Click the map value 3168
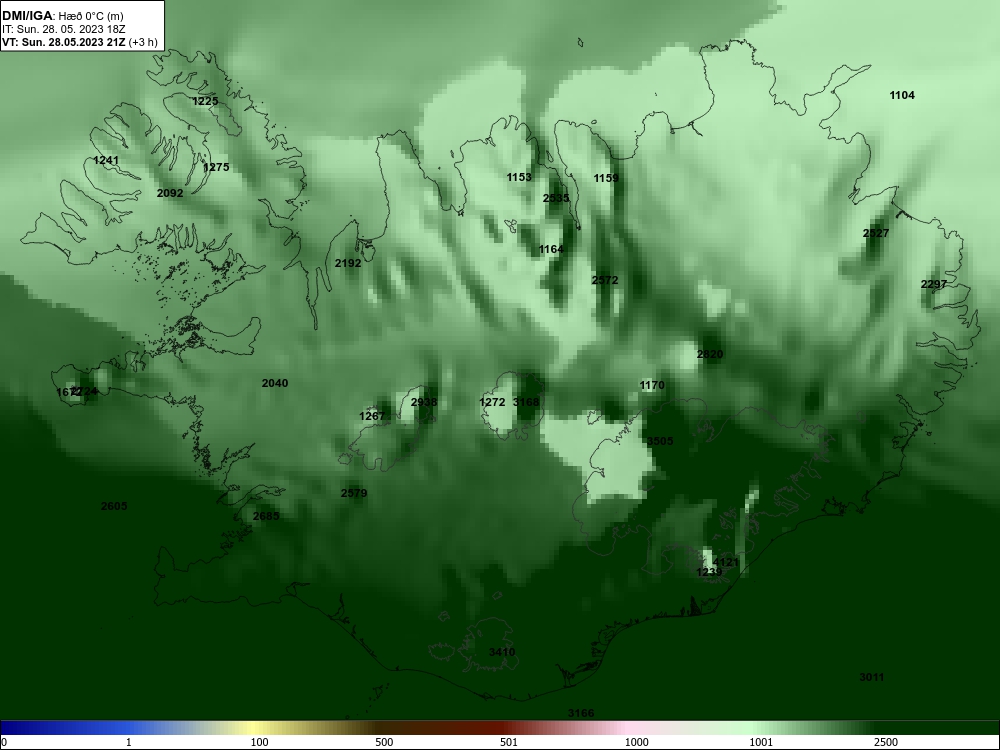 tap(526, 402)
